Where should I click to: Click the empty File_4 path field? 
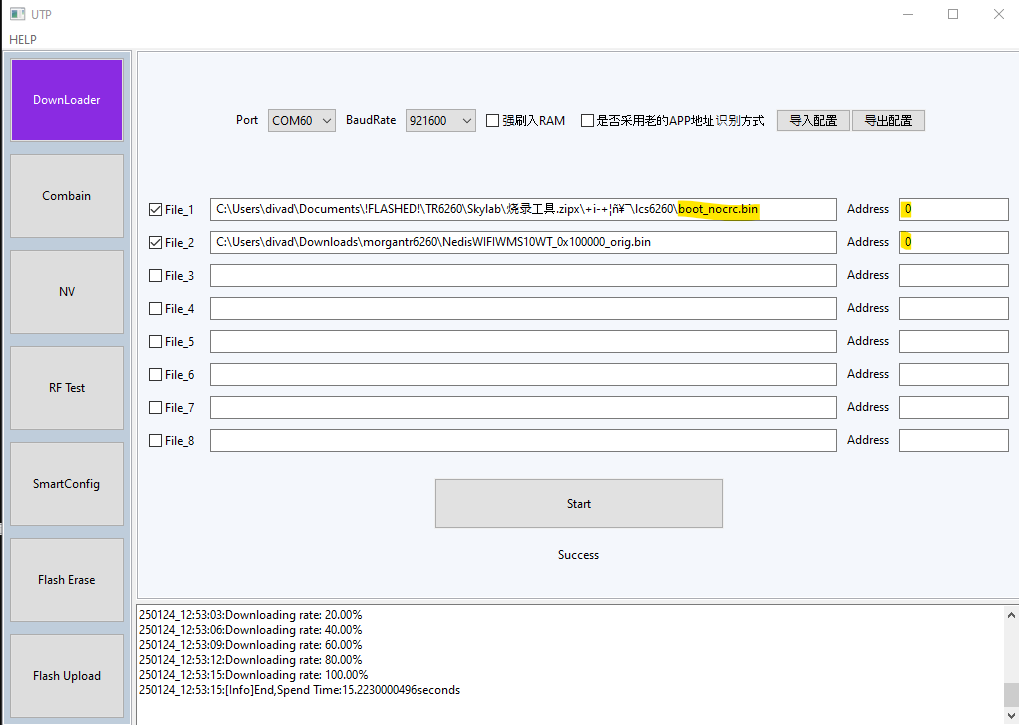click(523, 309)
